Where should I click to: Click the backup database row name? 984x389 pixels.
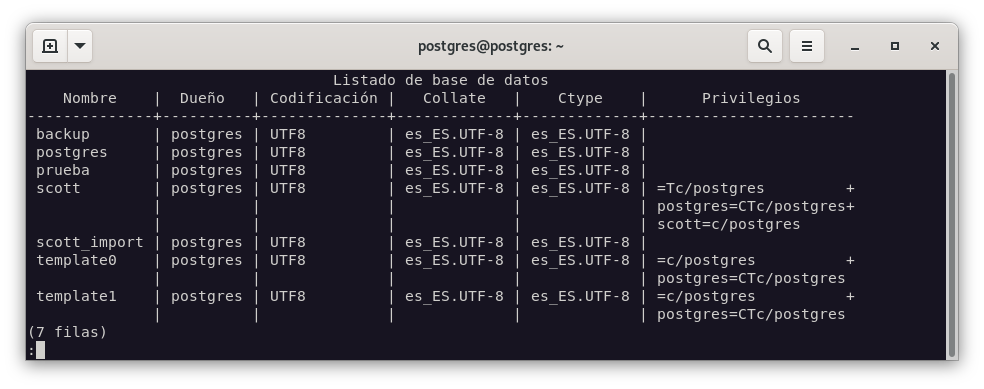coord(63,134)
